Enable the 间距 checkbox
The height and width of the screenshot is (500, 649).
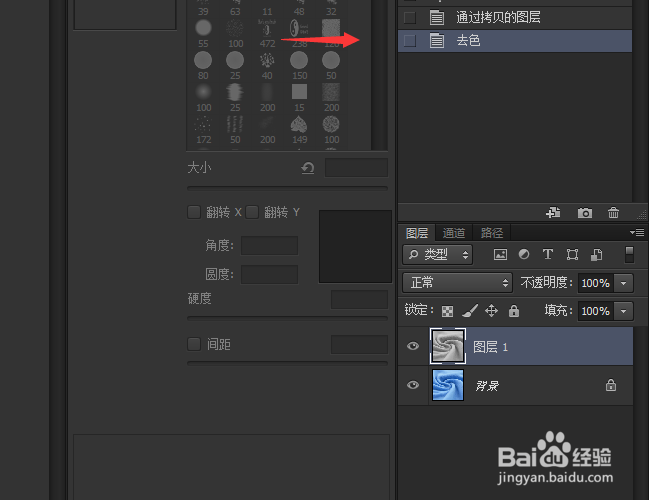pyautogui.click(x=194, y=344)
